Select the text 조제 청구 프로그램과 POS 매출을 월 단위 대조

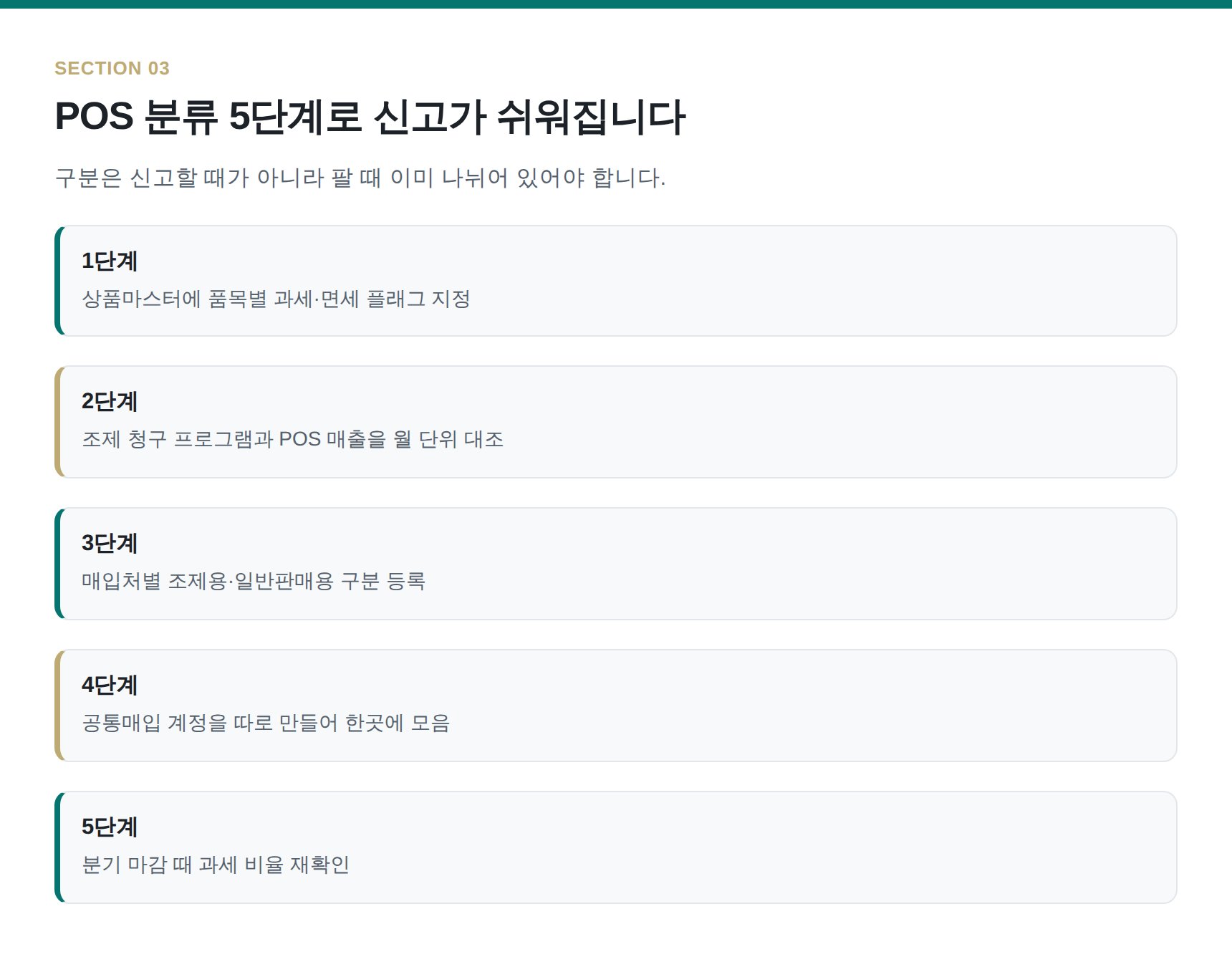(x=292, y=439)
